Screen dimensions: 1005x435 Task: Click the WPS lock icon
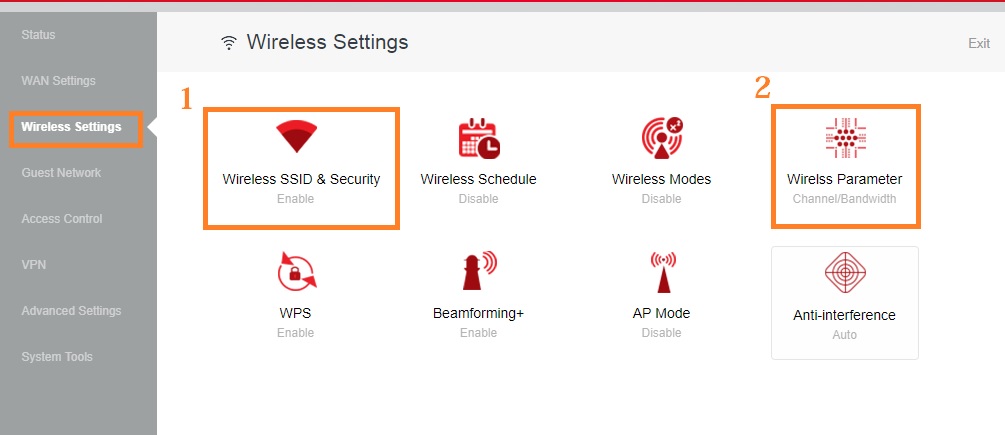(x=296, y=272)
